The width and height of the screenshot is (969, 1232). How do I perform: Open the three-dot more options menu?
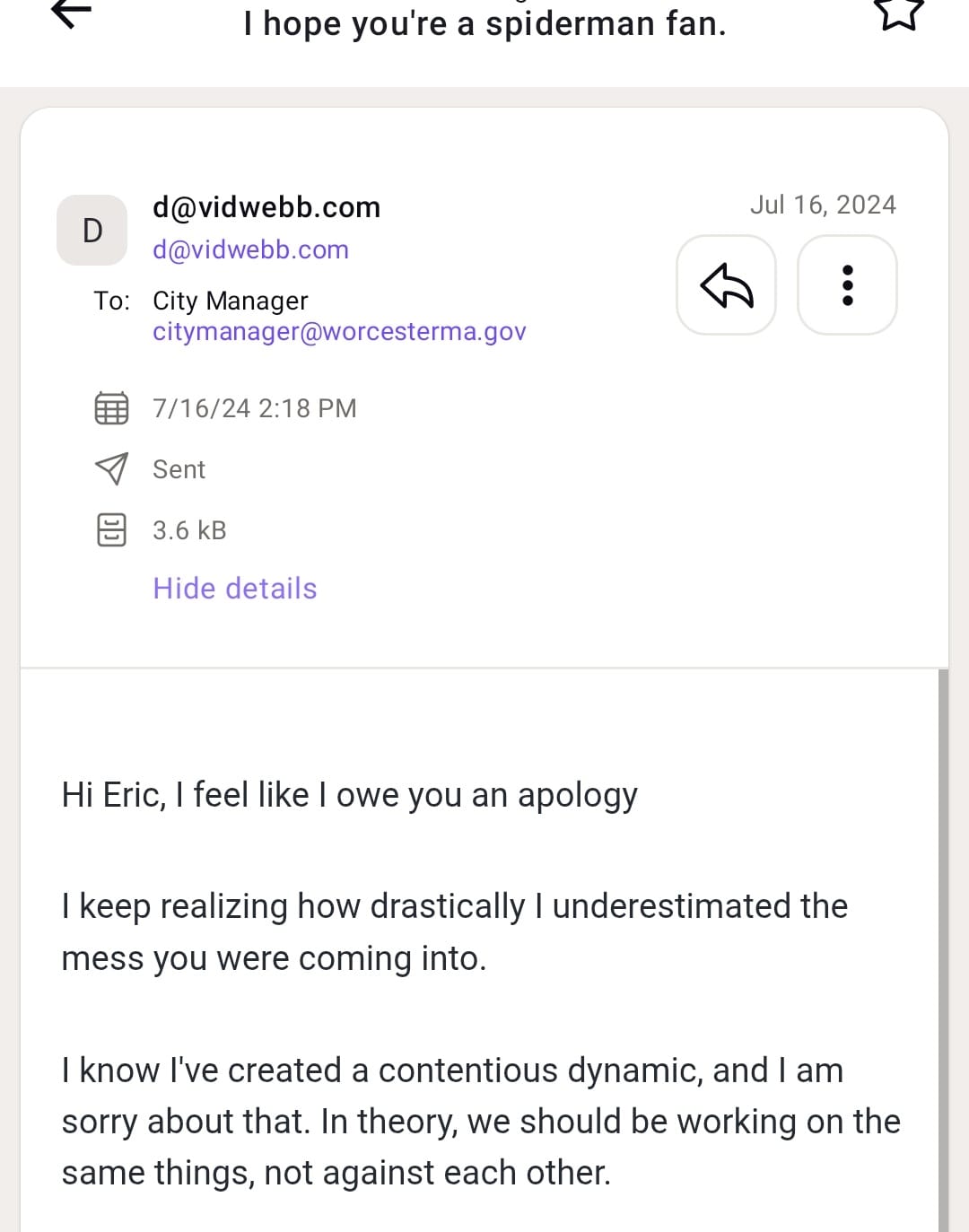pos(847,285)
